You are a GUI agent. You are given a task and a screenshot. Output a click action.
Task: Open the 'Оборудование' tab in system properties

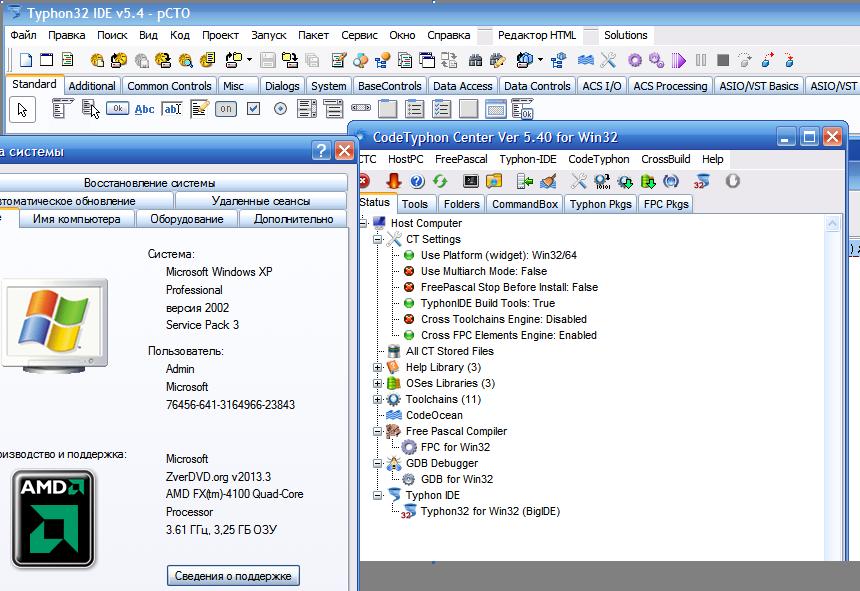click(x=186, y=219)
